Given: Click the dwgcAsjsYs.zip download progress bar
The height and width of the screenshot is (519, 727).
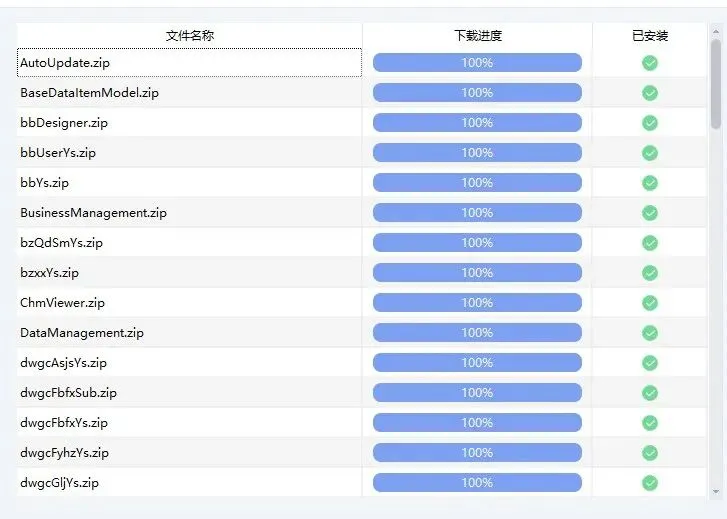Looking at the screenshot, I should (x=477, y=363).
